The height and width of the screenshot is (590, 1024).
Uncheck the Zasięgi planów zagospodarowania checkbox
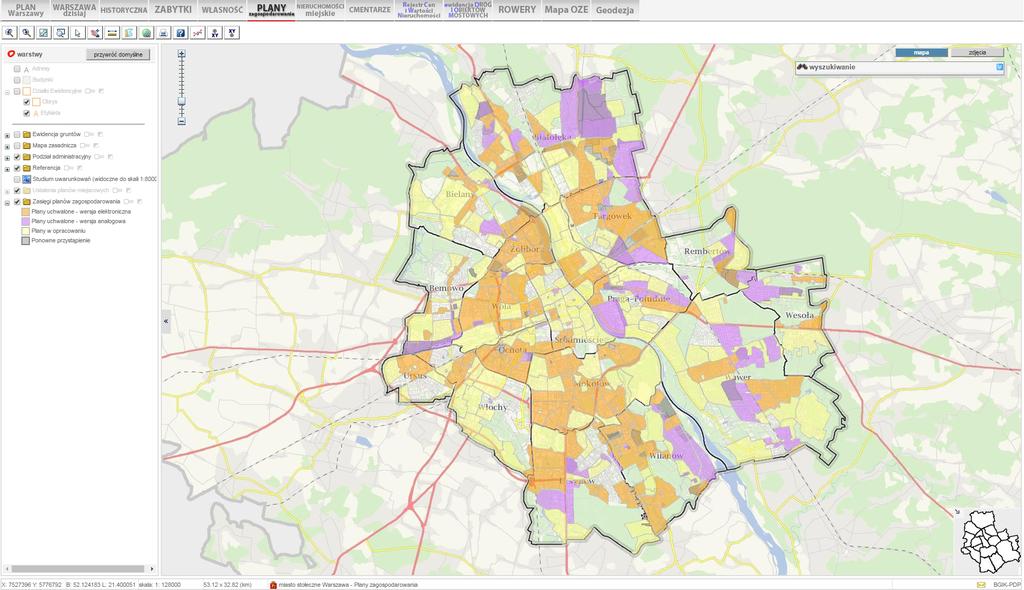point(17,202)
